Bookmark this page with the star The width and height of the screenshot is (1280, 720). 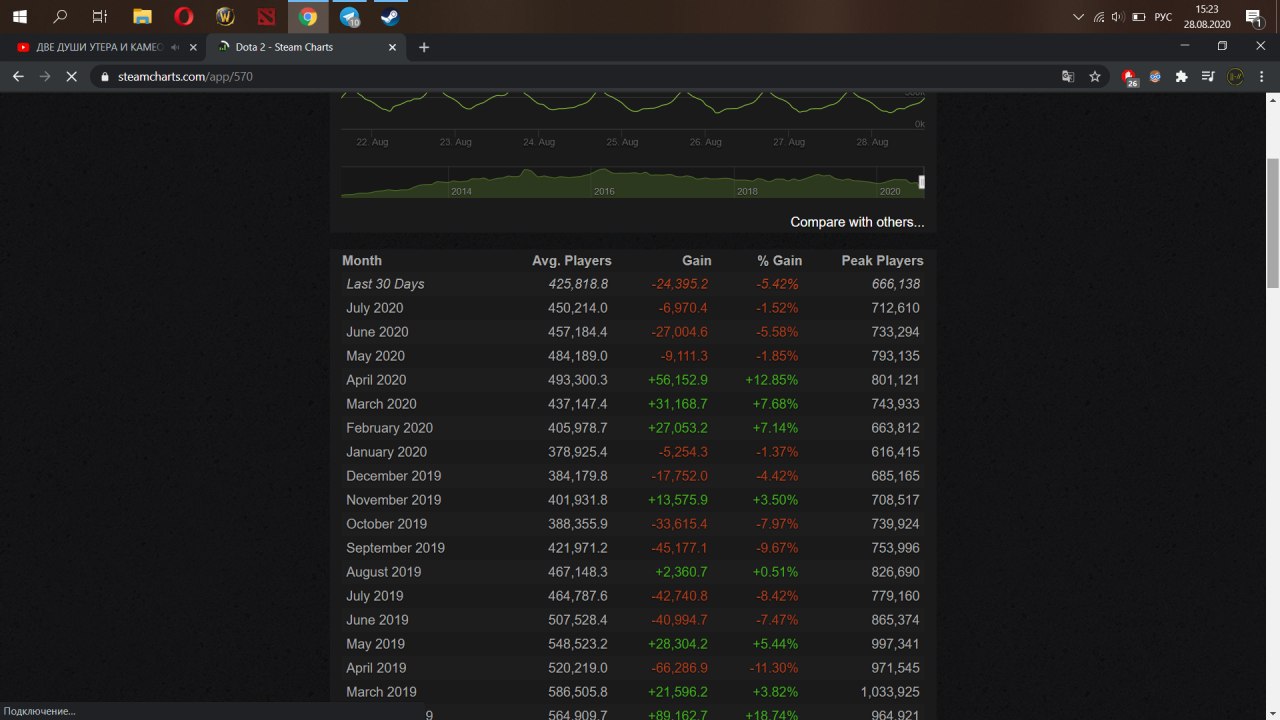pos(1095,76)
